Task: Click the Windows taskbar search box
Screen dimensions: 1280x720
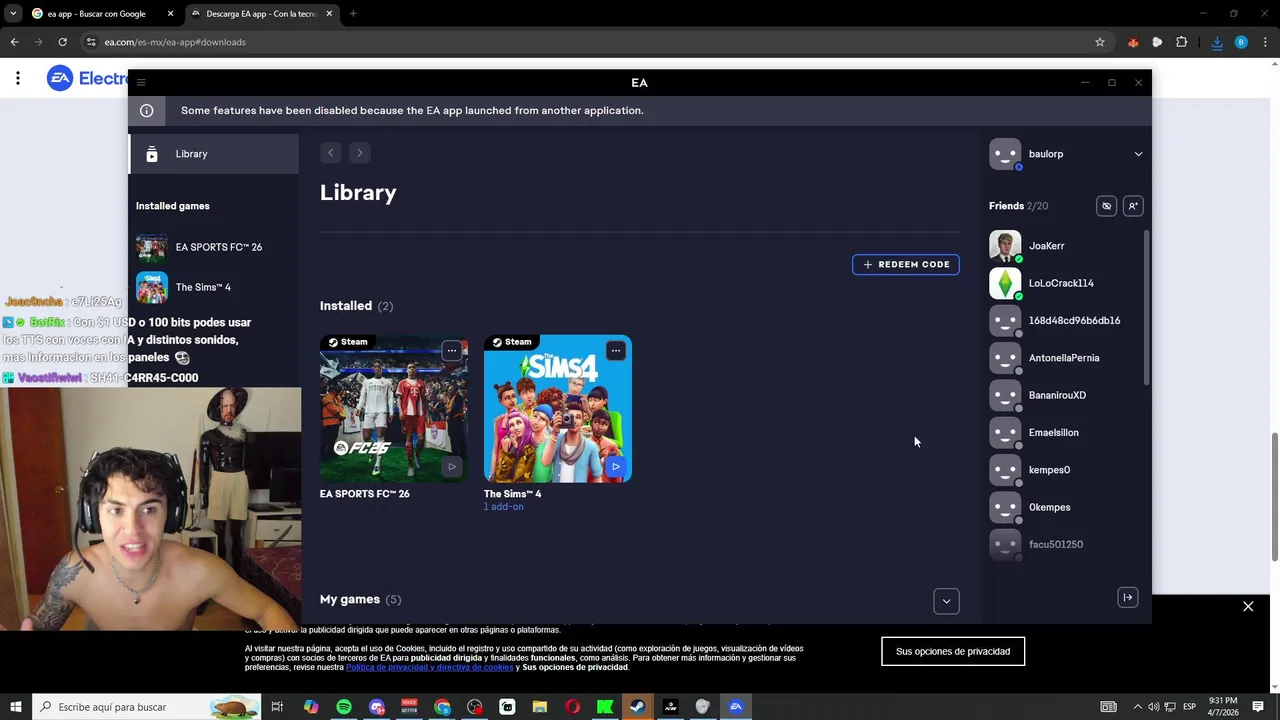Action: (146, 707)
